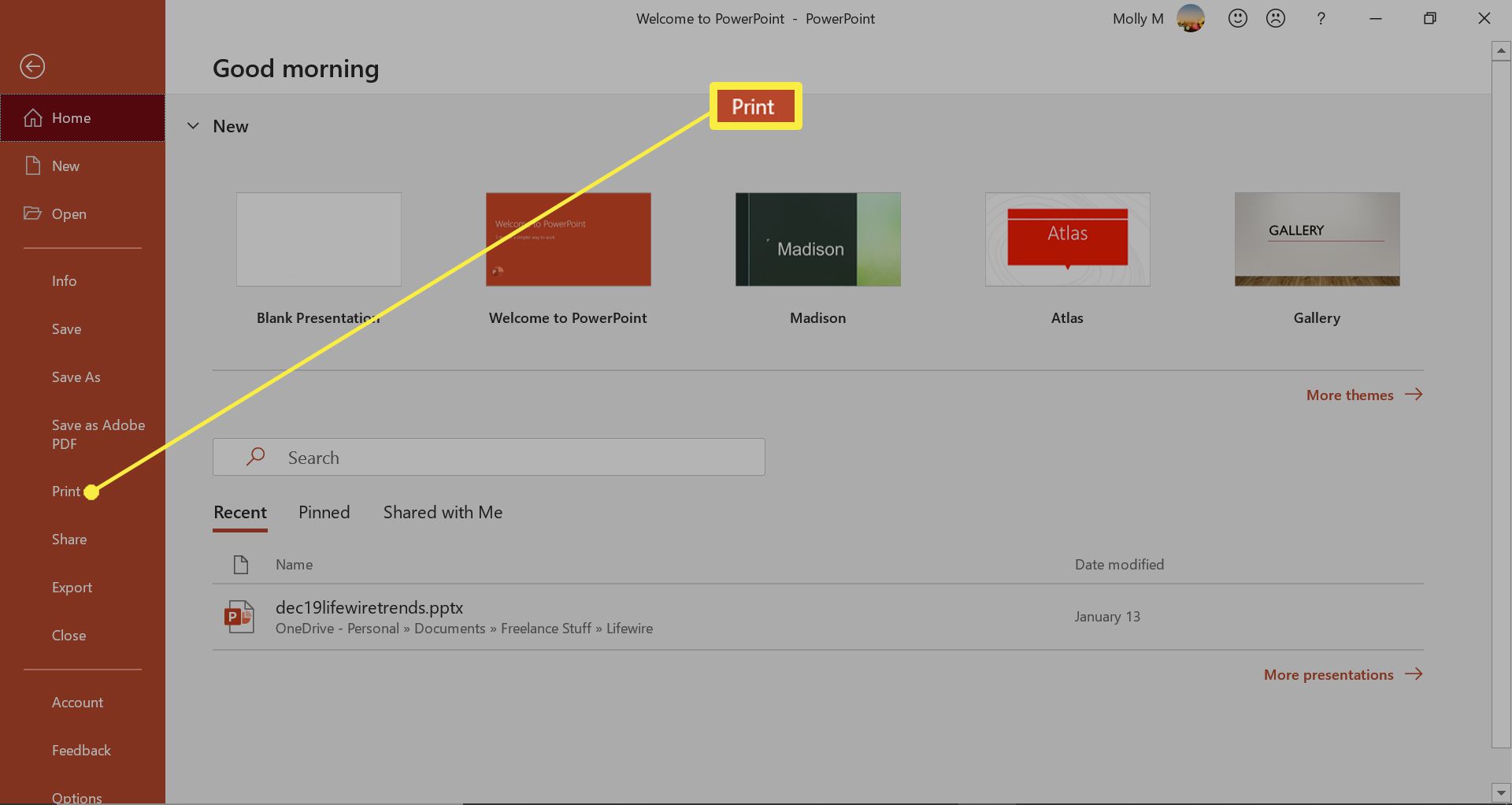
Task: Click Molly M's profile picture
Action: click(1191, 18)
